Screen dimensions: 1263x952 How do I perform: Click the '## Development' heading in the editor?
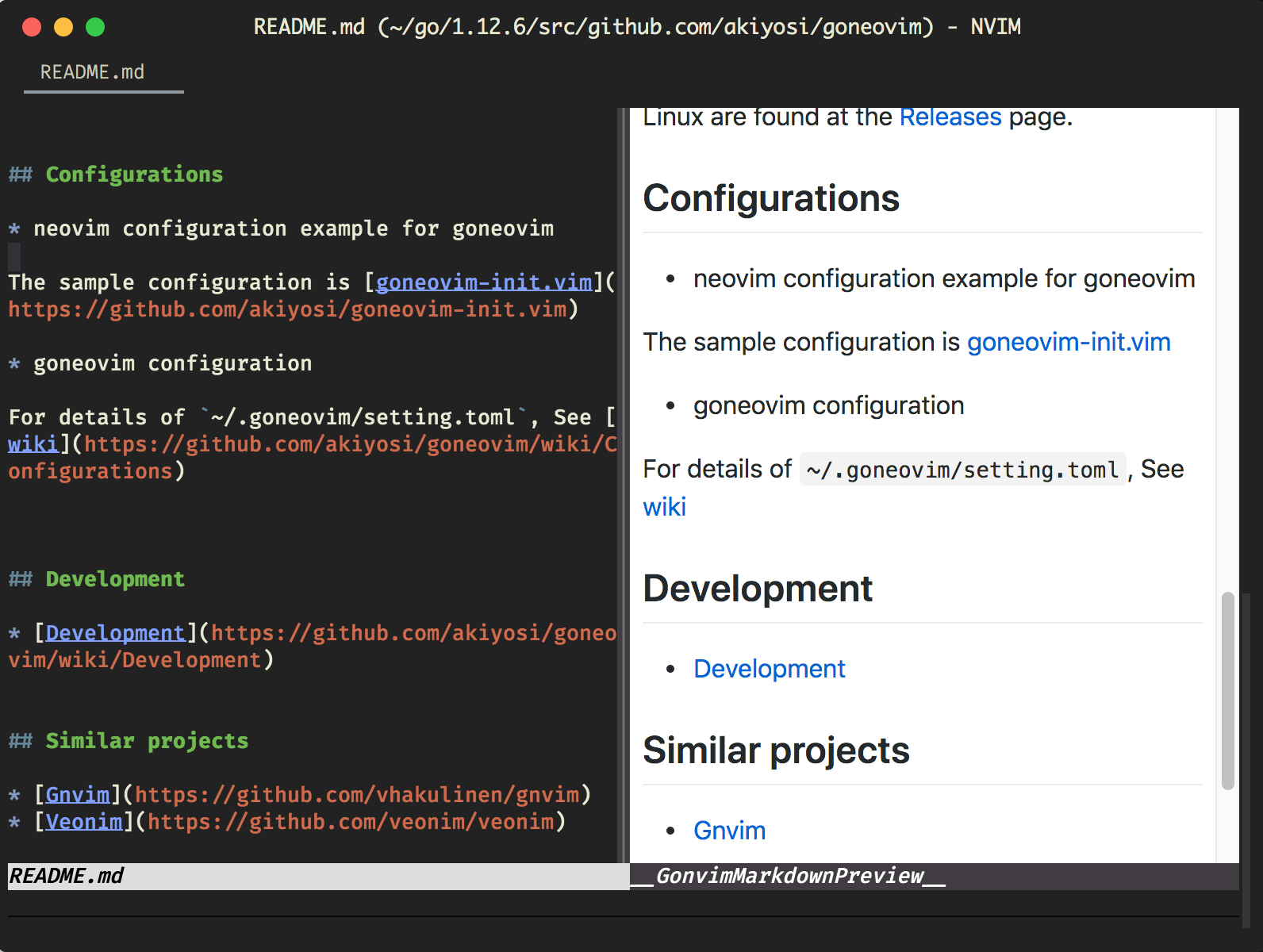[97, 579]
